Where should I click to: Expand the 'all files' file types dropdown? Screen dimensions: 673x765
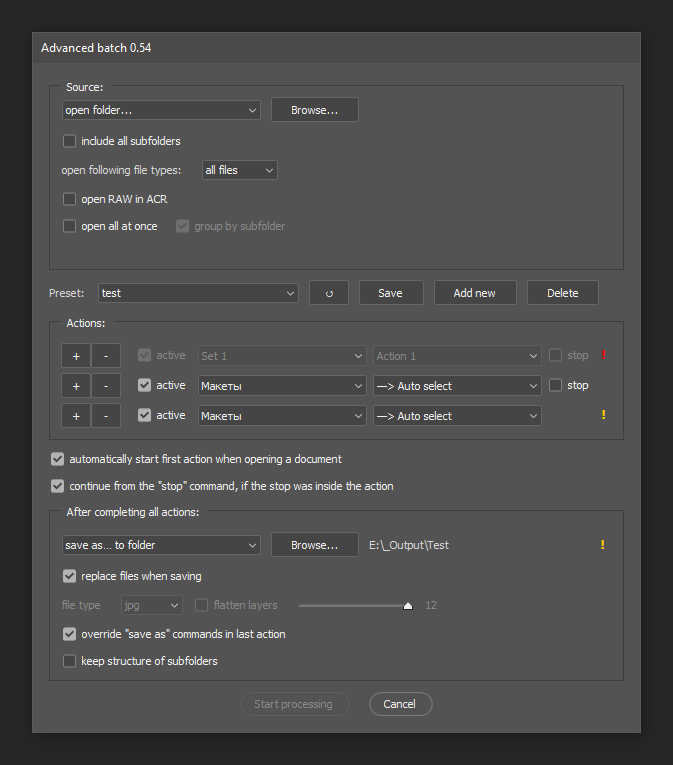point(239,170)
